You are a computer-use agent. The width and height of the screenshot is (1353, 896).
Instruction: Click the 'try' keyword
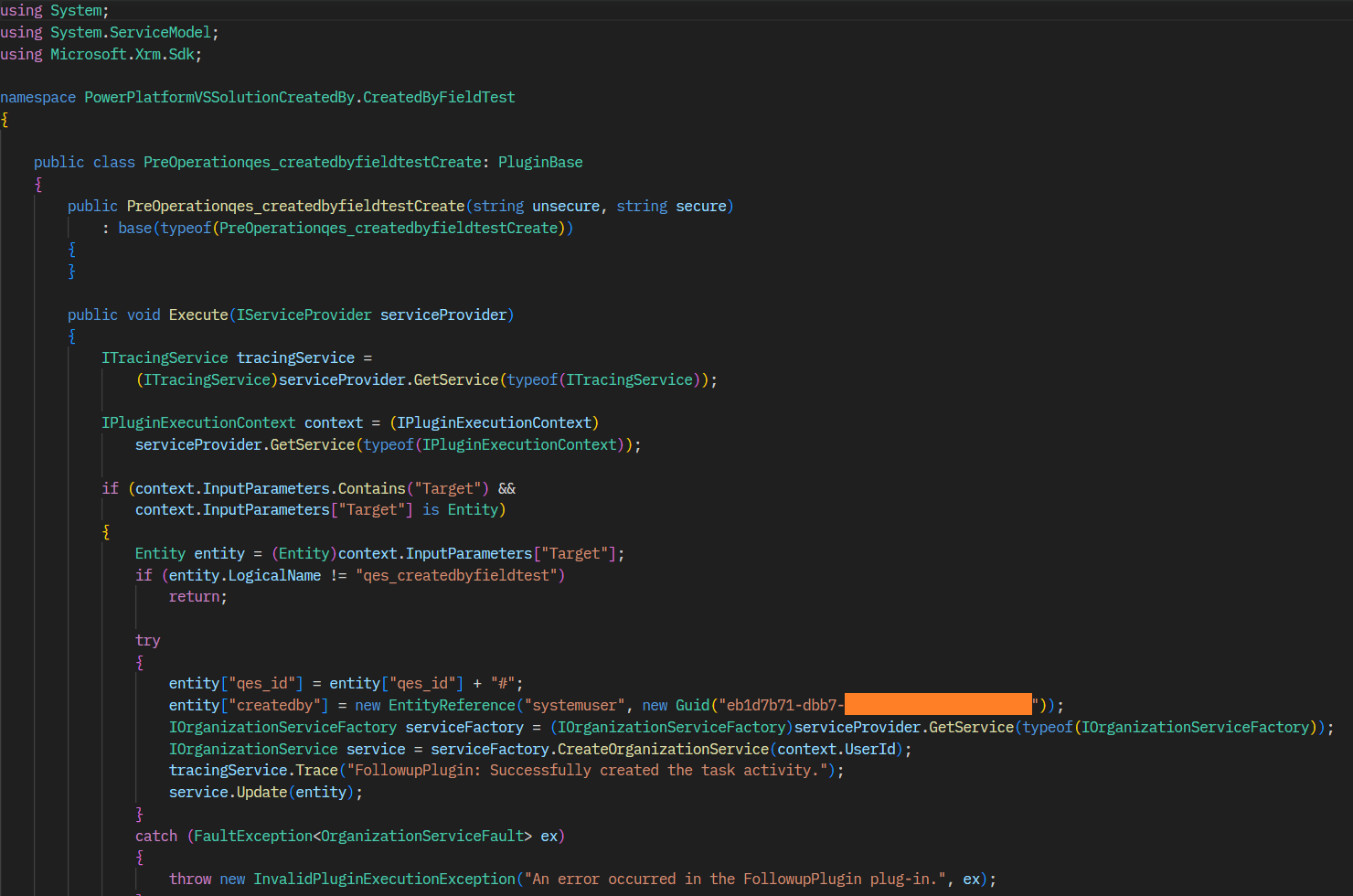coord(148,641)
